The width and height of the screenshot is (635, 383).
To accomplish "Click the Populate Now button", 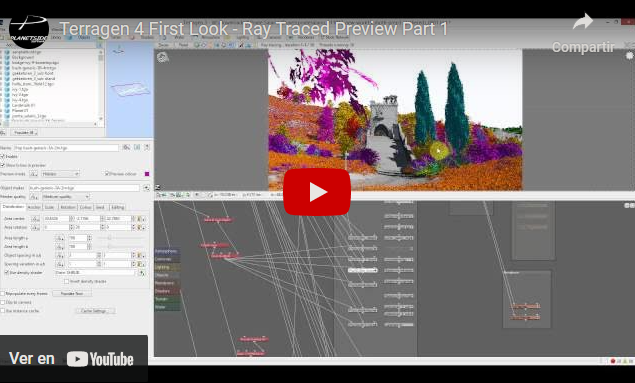I will (72, 294).
